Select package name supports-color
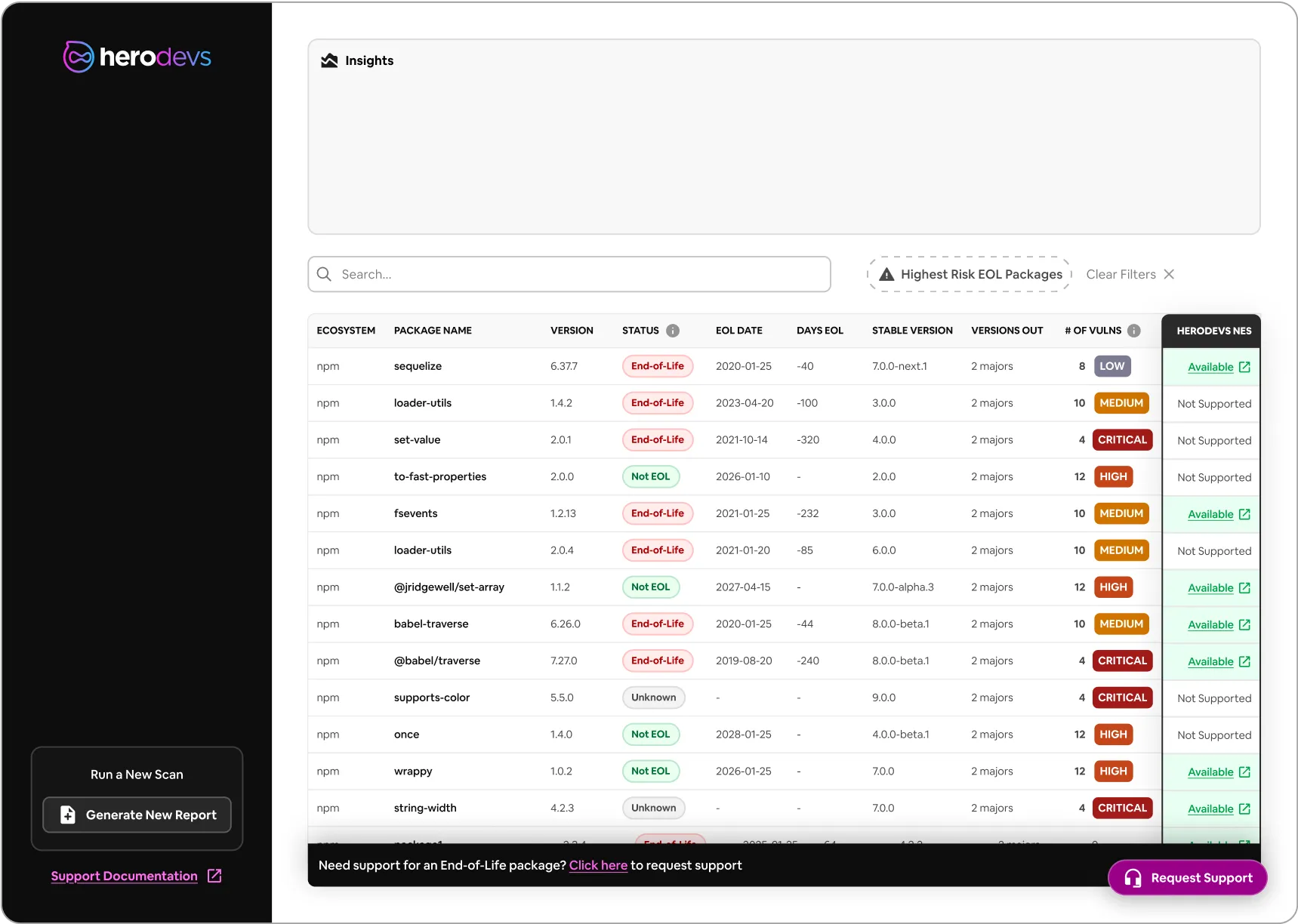Screen dimensions: 1298x924 [x=432, y=698]
